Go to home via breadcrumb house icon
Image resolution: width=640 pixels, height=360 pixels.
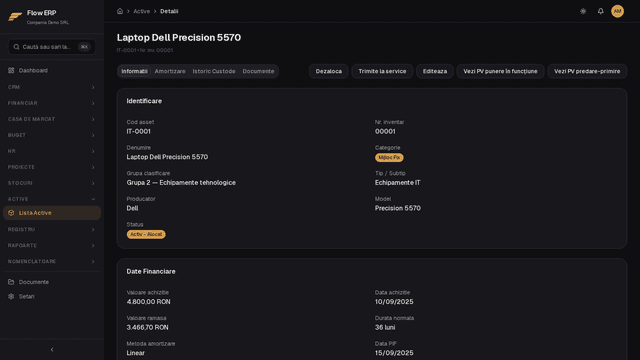pyautogui.click(x=120, y=11)
